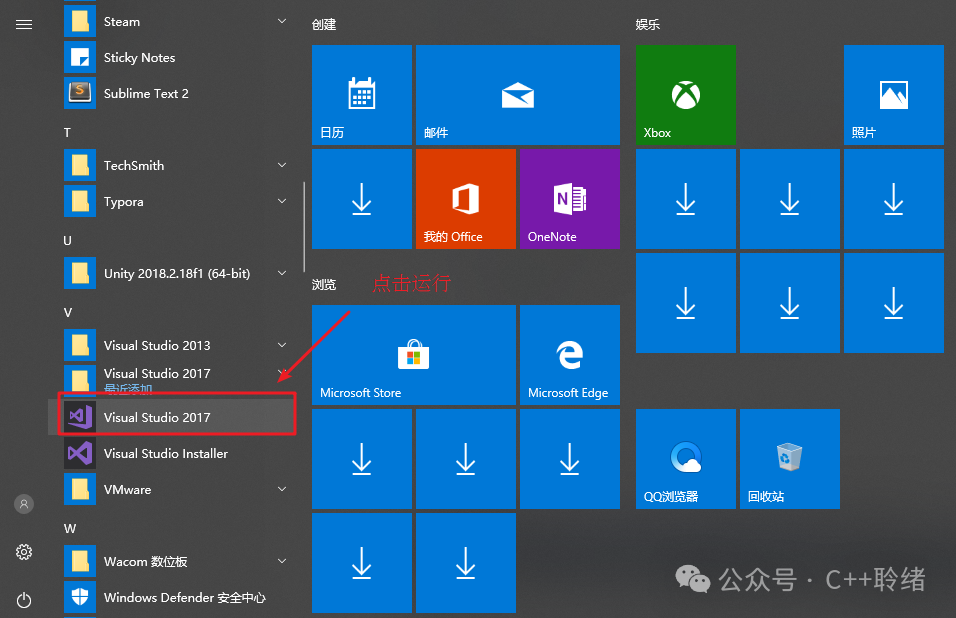Screen dimensions: 956x618
Task: Open the 日历 calendar tile
Action: pos(362,95)
